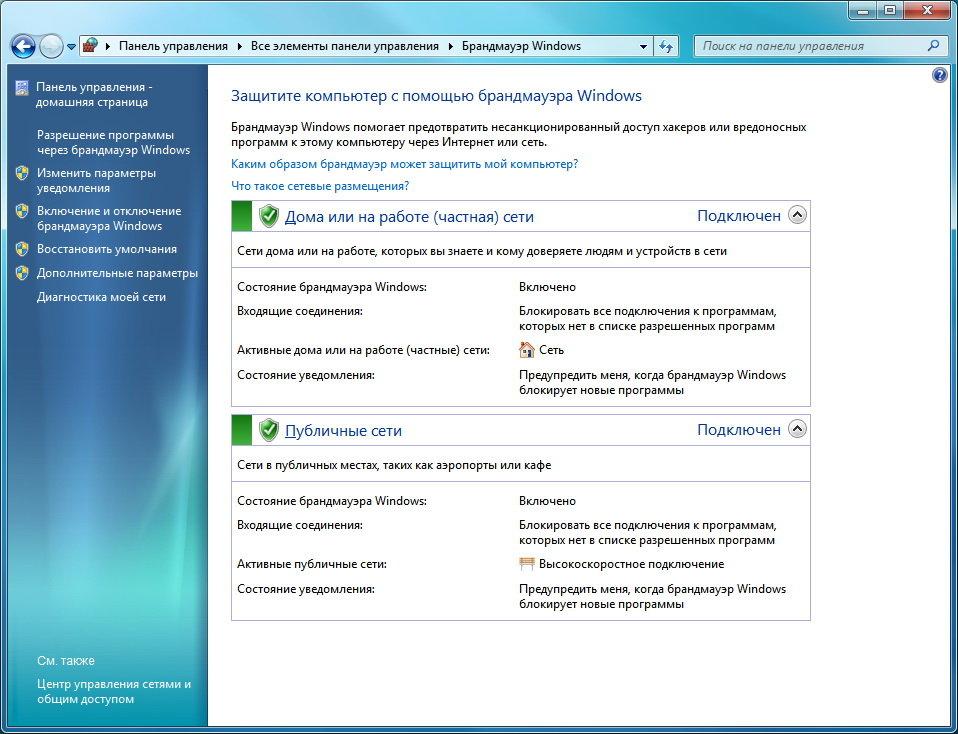958x734 pixels.
Task: Click shield icon beside Дополнительные параметры
Action: [x=22, y=273]
